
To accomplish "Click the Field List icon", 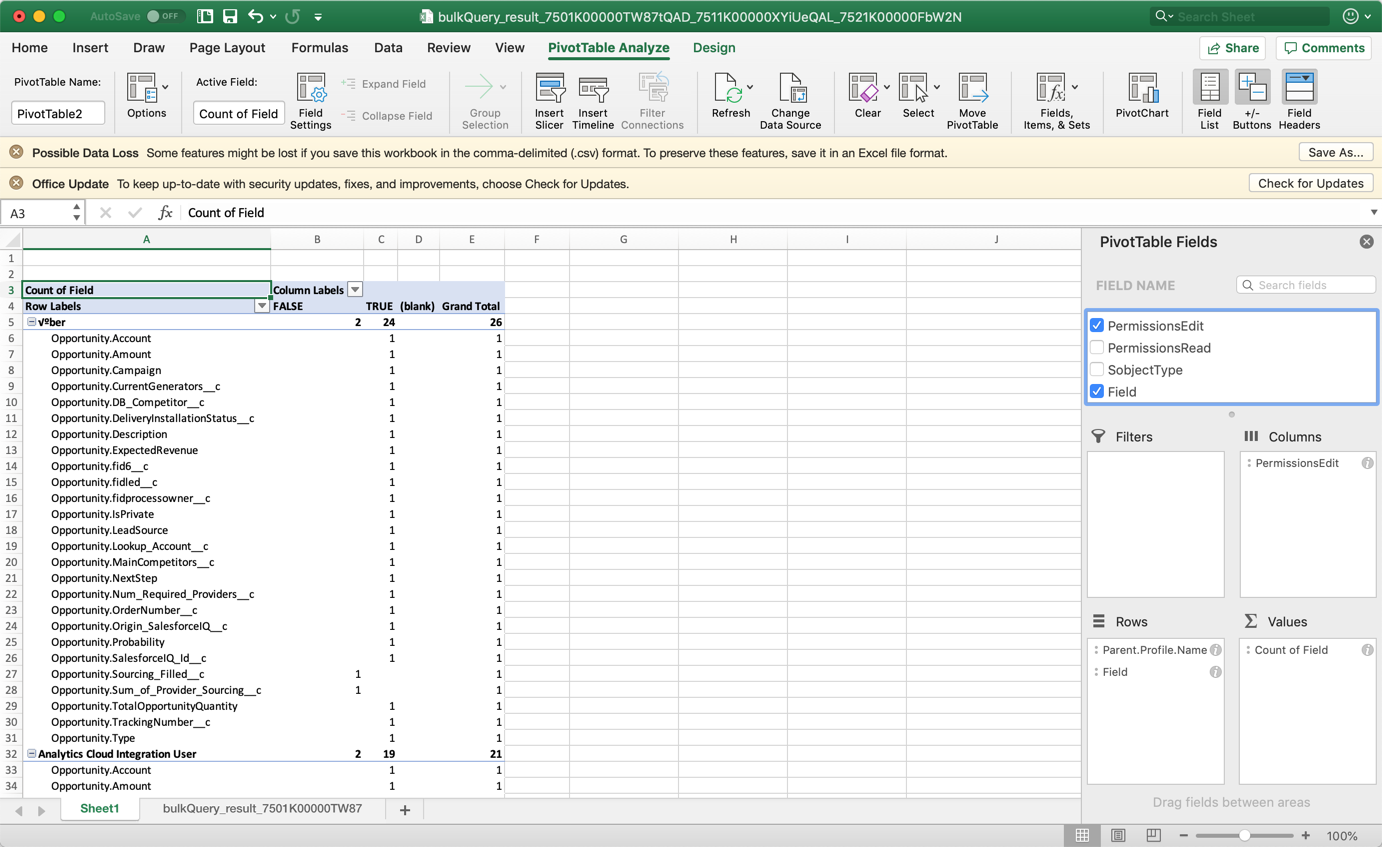I will [1210, 95].
